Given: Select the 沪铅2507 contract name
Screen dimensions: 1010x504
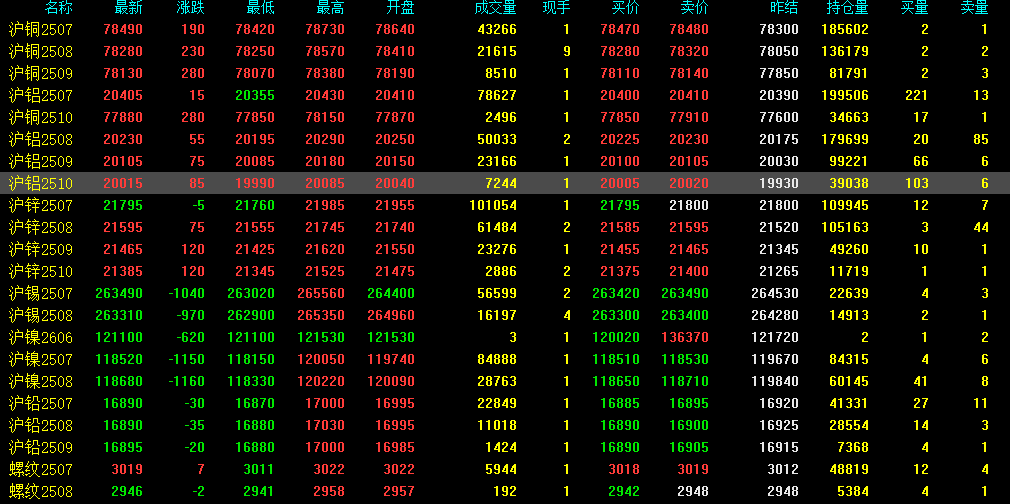Looking at the screenshot, I should pyautogui.click(x=41, y=403).
